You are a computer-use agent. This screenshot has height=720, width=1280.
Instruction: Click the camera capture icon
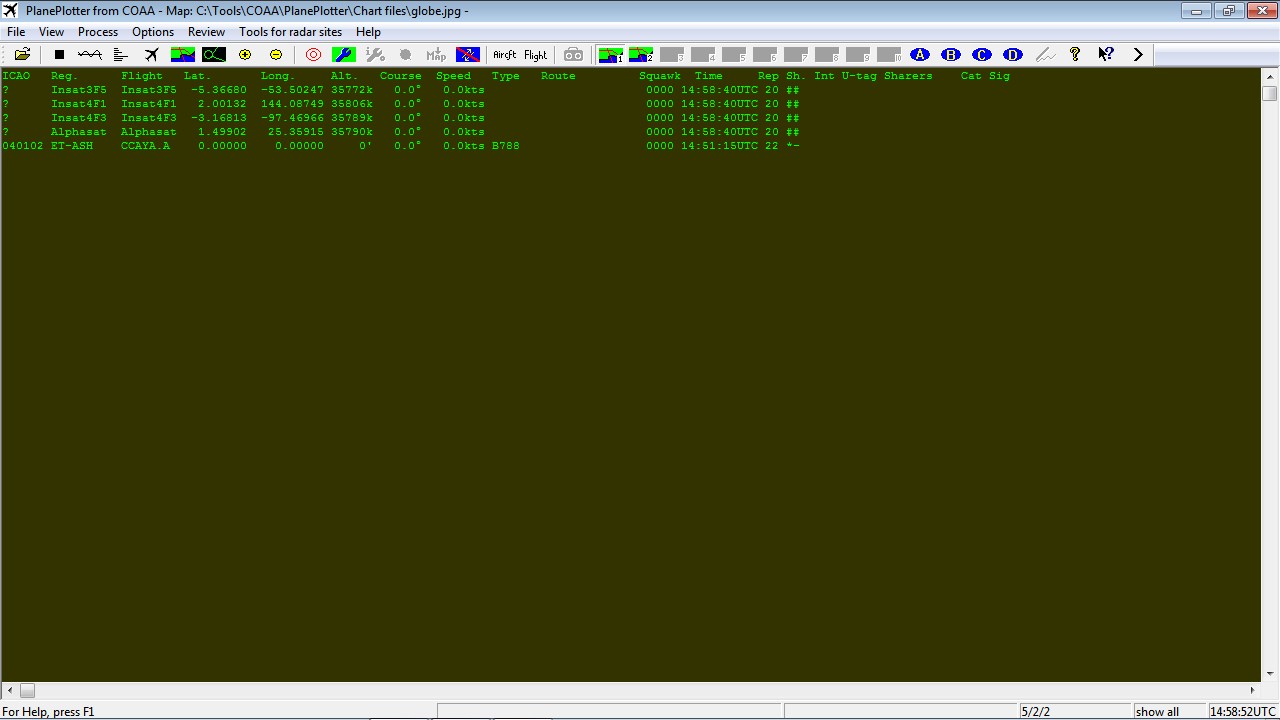pyautogui.click(x=572, y=55)
